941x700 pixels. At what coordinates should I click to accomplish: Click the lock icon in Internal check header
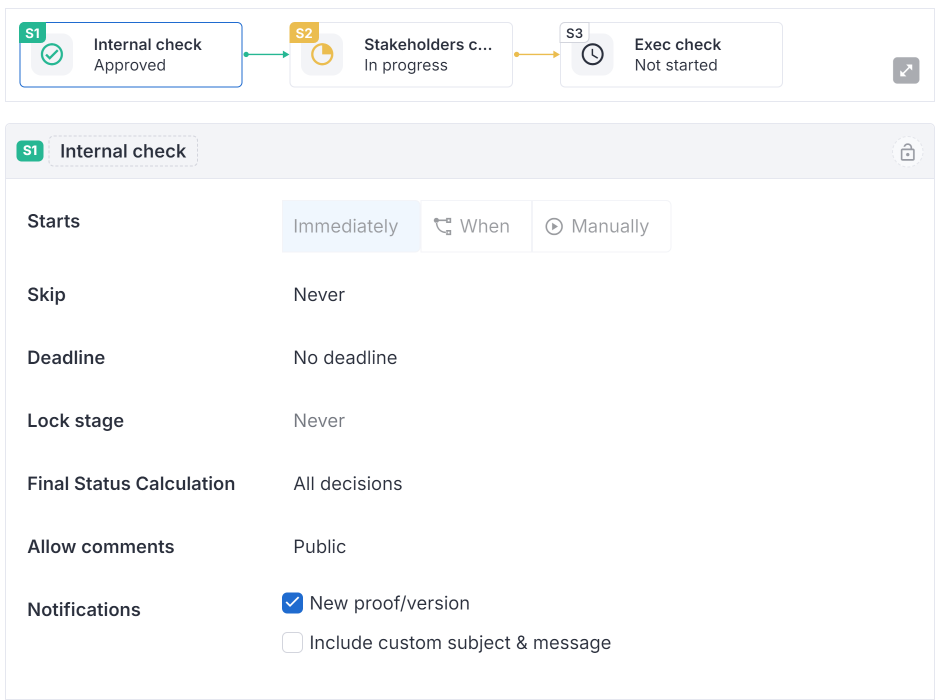[x=907, y=152]
